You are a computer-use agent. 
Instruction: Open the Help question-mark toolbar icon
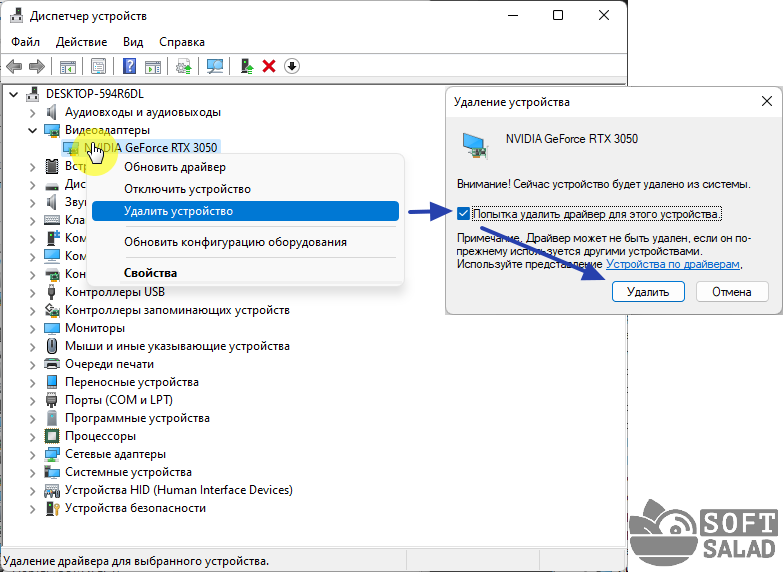(129, 66)
